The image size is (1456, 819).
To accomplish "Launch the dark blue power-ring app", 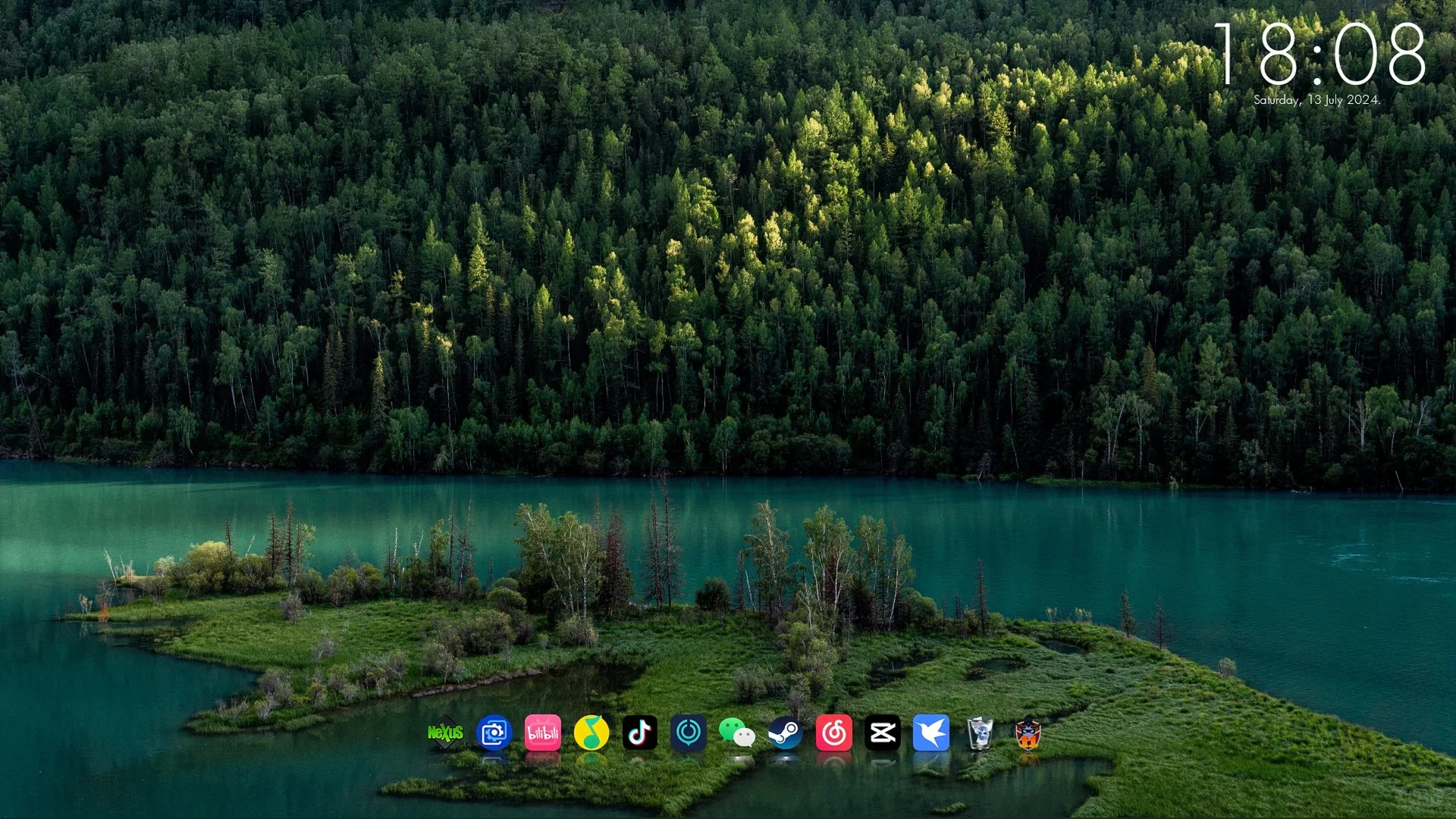I will 689,733.
